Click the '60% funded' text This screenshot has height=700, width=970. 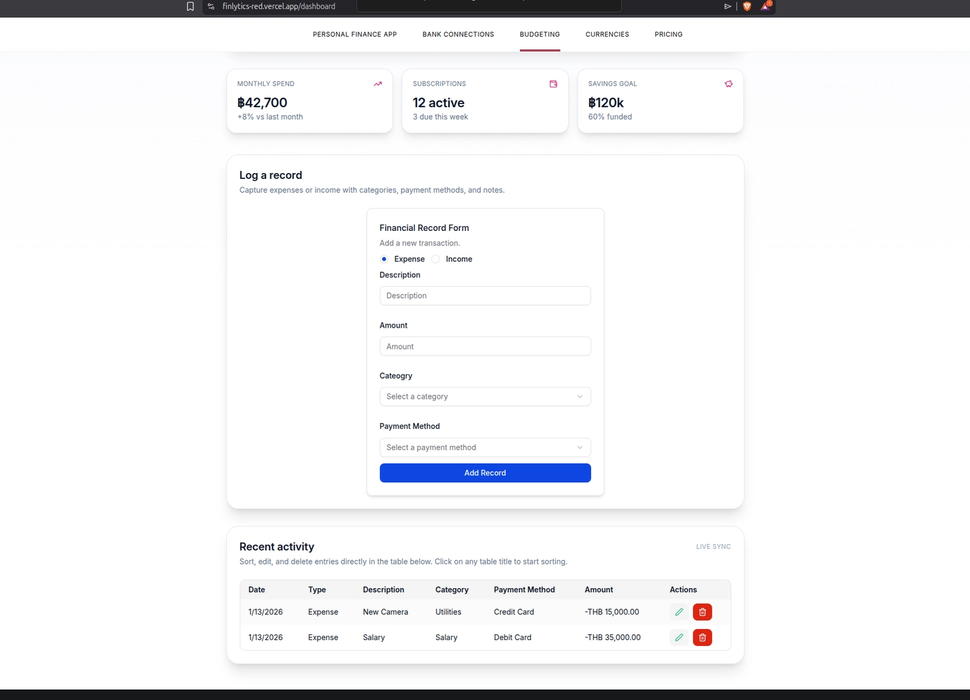coord(610,117)
